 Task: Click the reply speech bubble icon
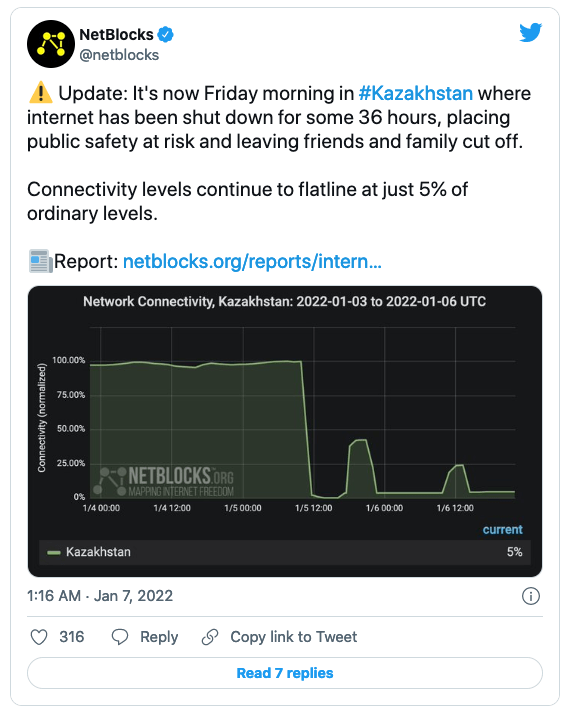pos(120,637)
